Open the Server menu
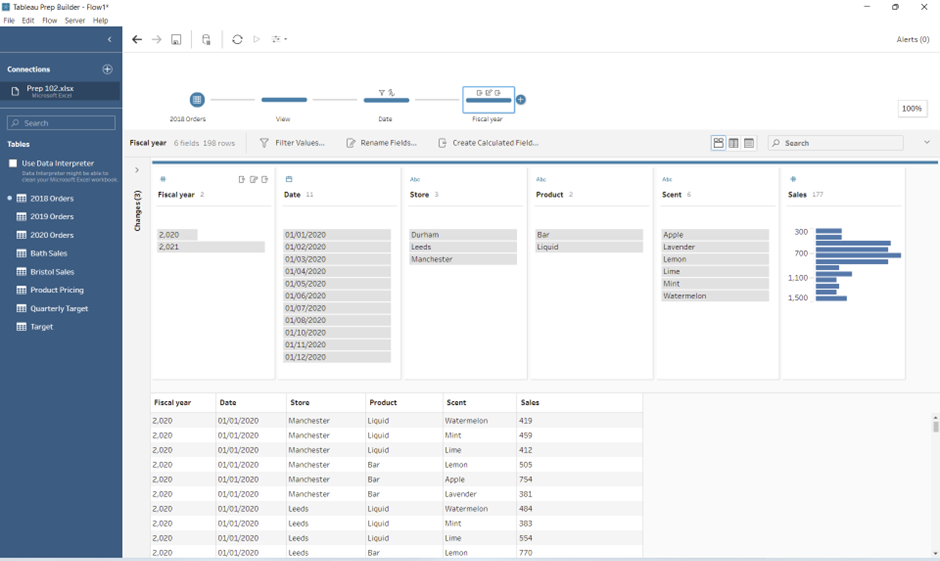Screen dimensions: 940x561 pos(75,20)
